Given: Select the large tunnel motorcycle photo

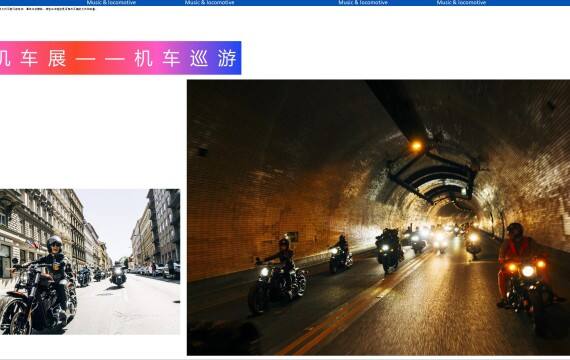Looking at the screenshot, I should 378,217.
